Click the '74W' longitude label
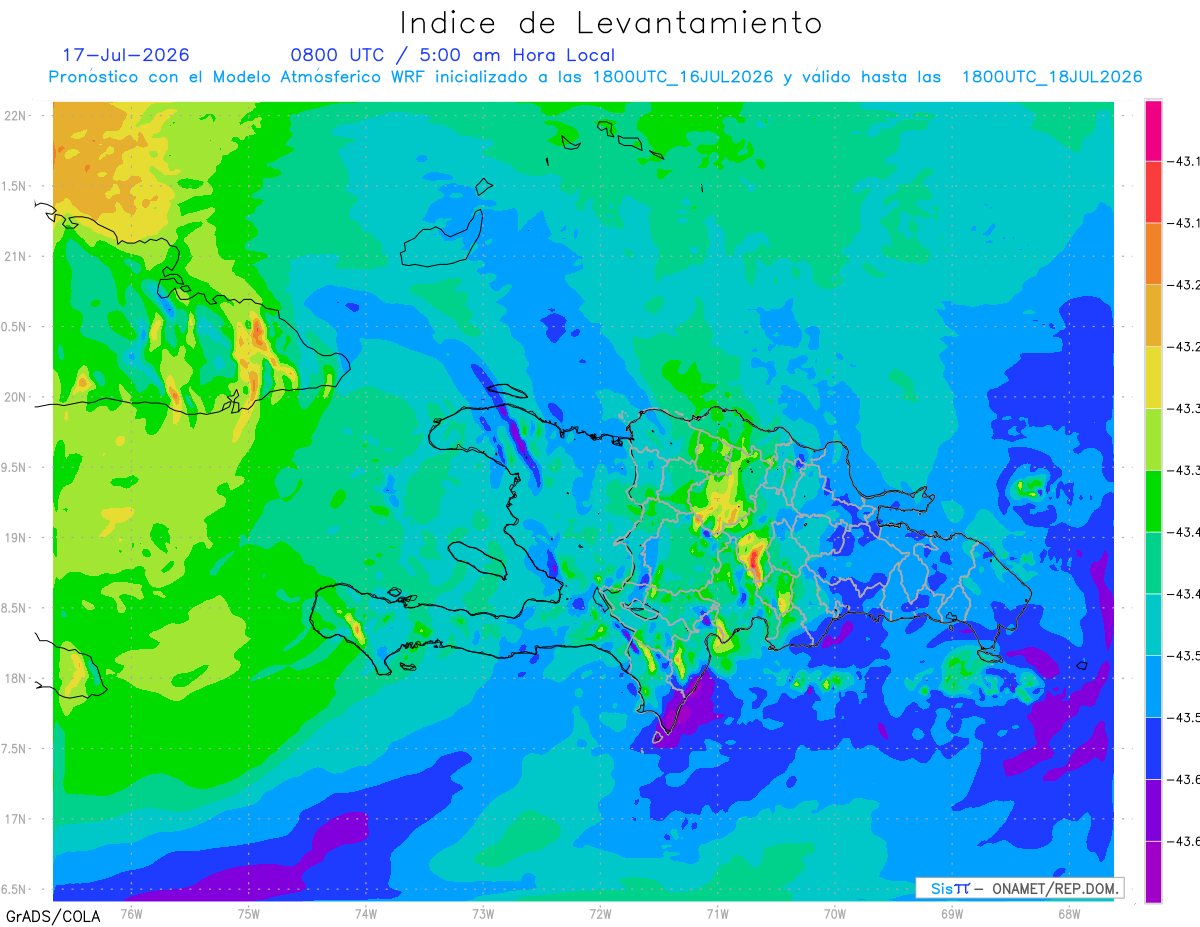 [366, 912]
